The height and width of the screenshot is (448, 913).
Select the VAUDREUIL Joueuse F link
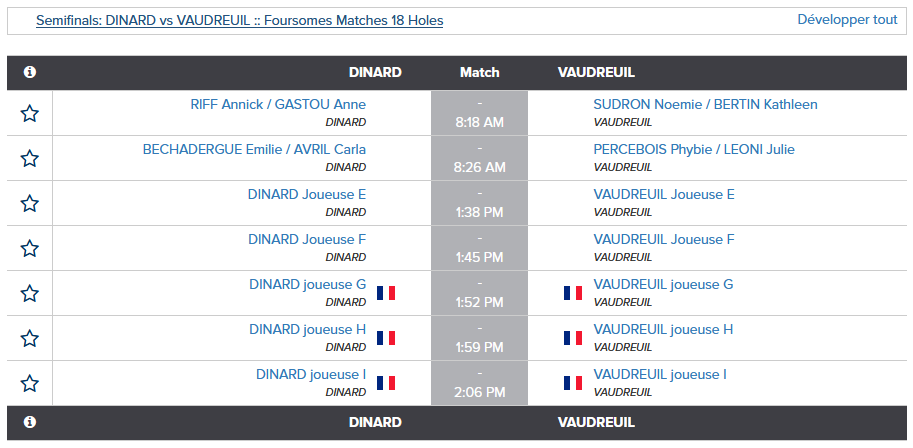point(664,239)
